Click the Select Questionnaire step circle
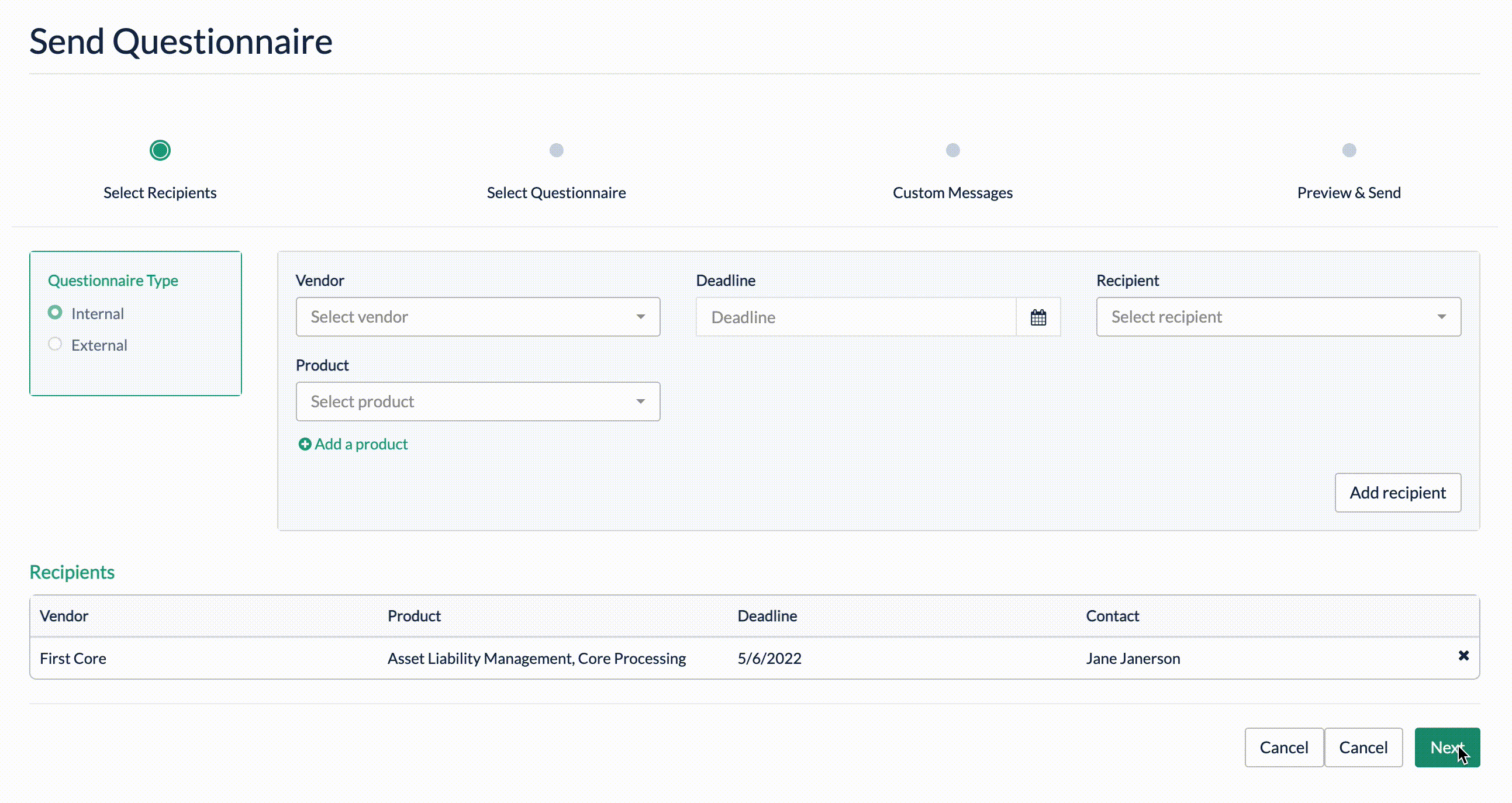The width and height of the screenshot is (1512, 803). click(x=557, y=150)
